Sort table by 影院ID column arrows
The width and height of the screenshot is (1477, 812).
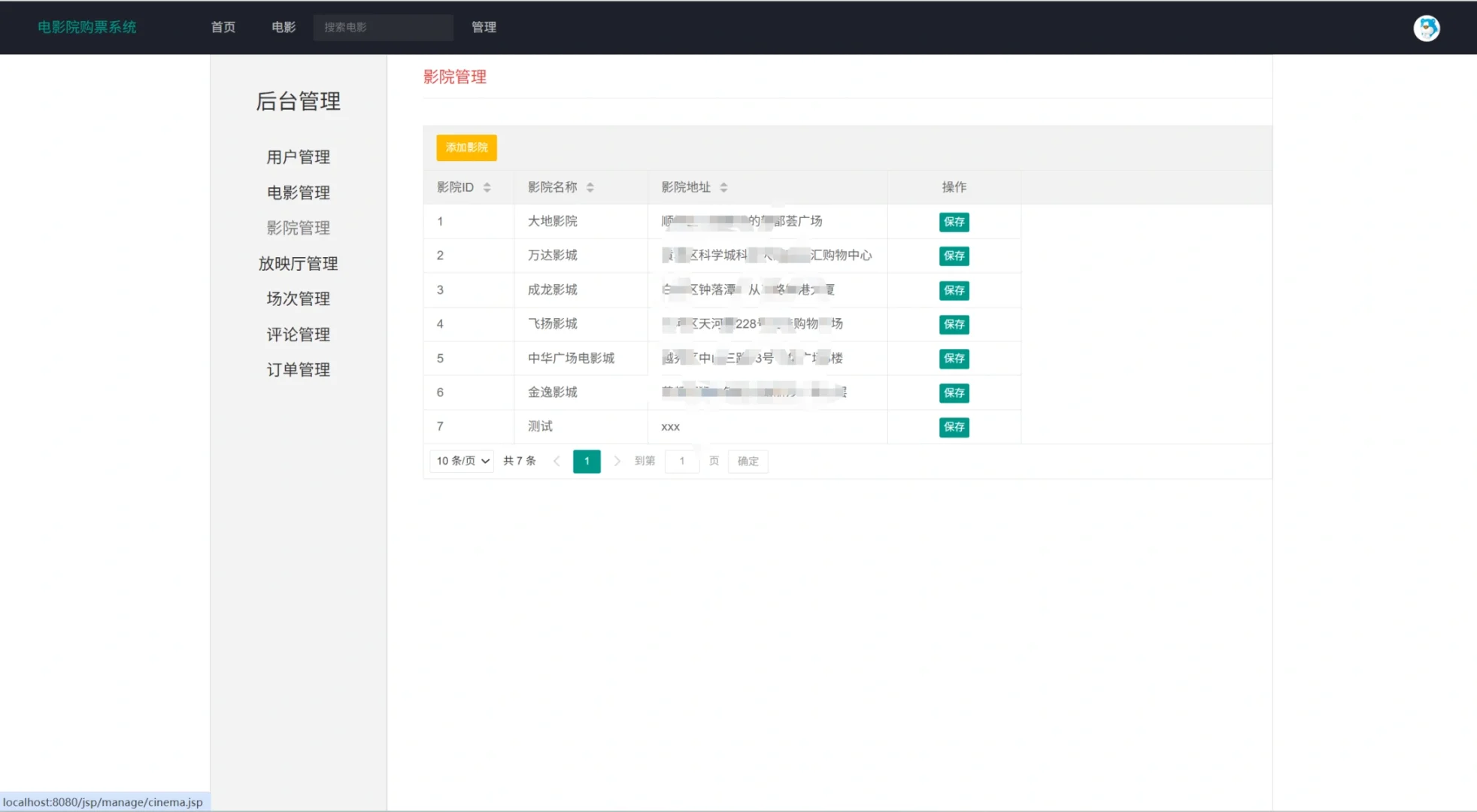(x=487, y=187)
